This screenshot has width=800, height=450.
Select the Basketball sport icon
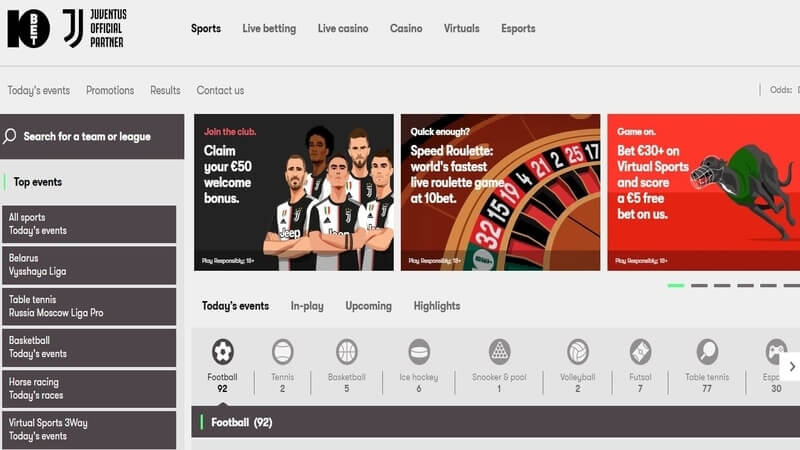[346, 352]
